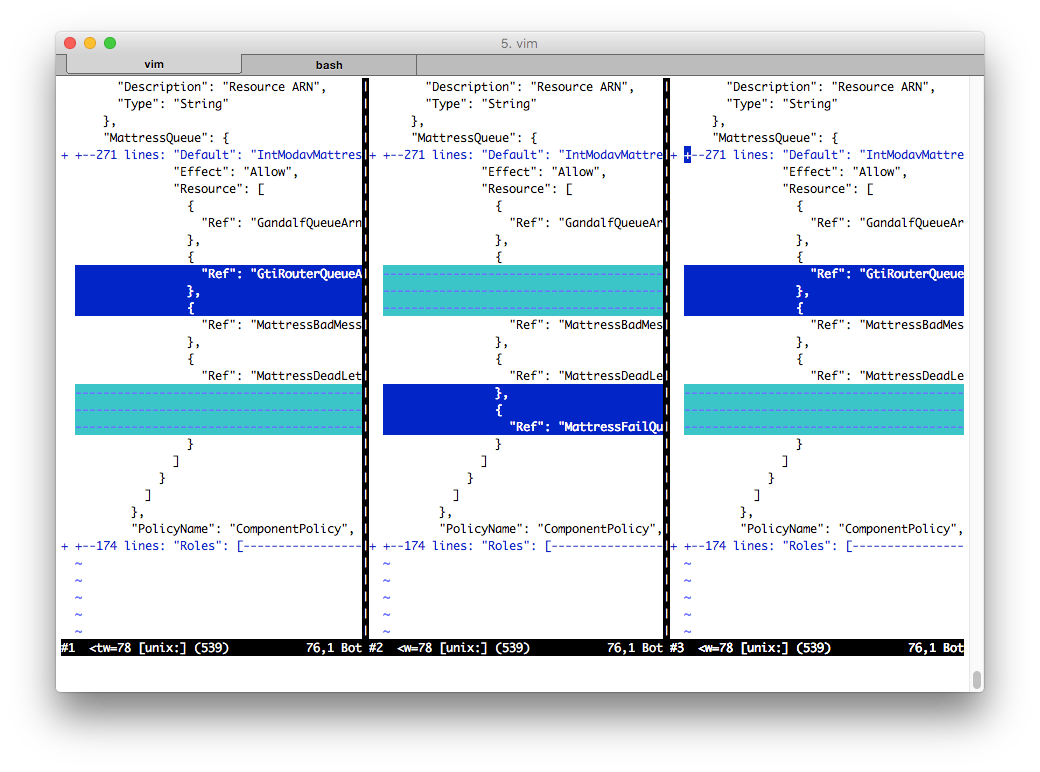The height and width of the screenshot is (772, 1040).
Task: Click MattressBadMes line in pane #3
Action: coord(887,325)
